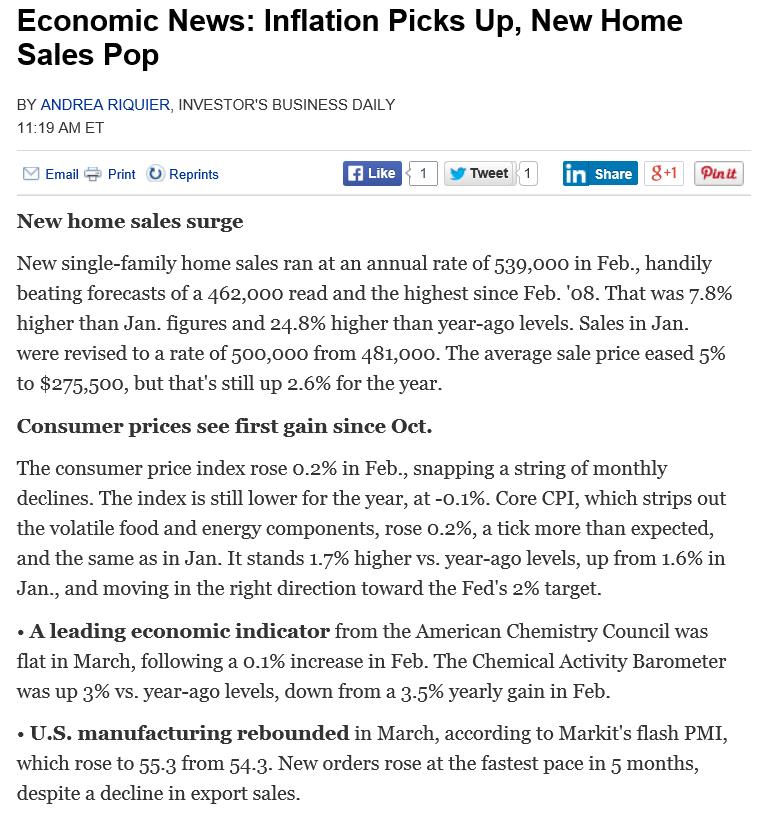The width and height of the screenshot is (767, 818).
Task: Click the Email text link
Action: point(62,174)
